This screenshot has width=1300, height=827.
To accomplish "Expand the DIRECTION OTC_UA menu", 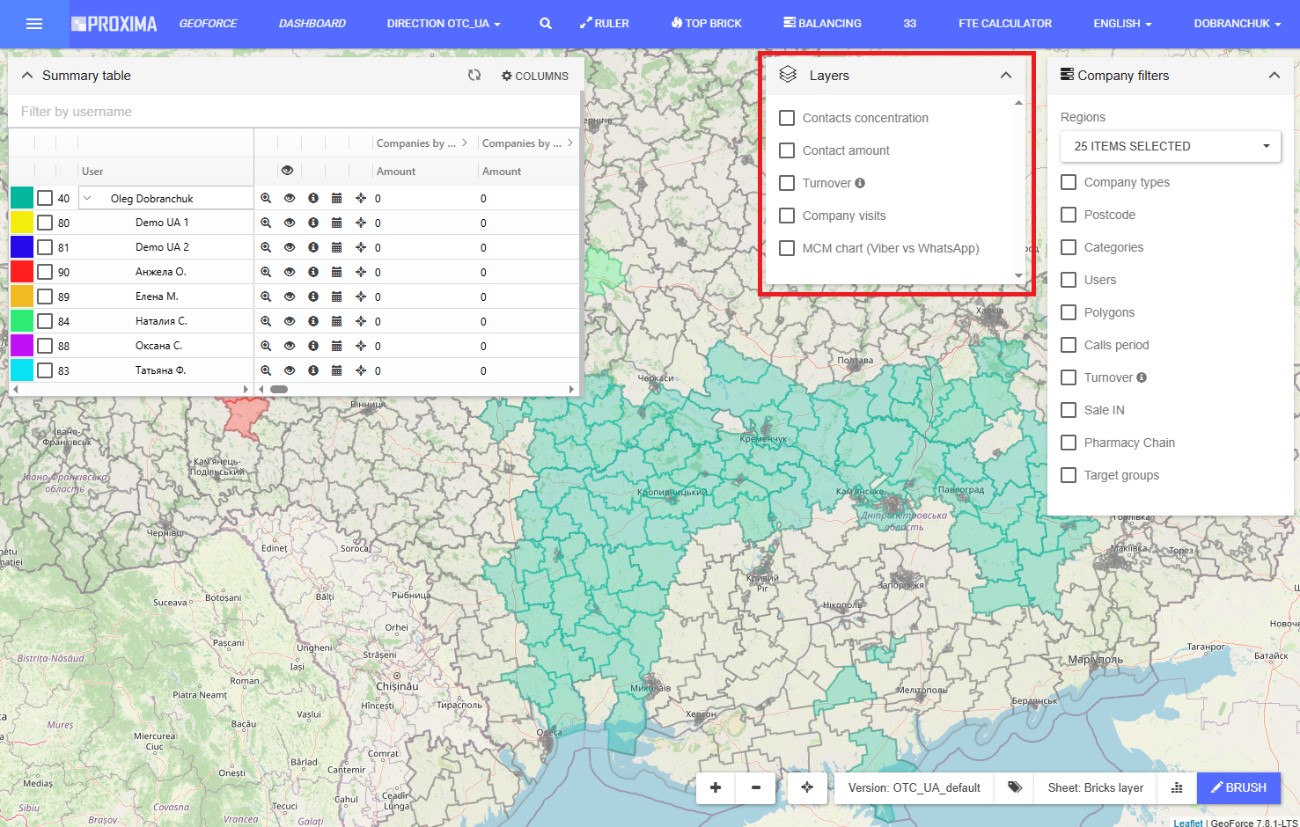I will (x=443, y=23).
